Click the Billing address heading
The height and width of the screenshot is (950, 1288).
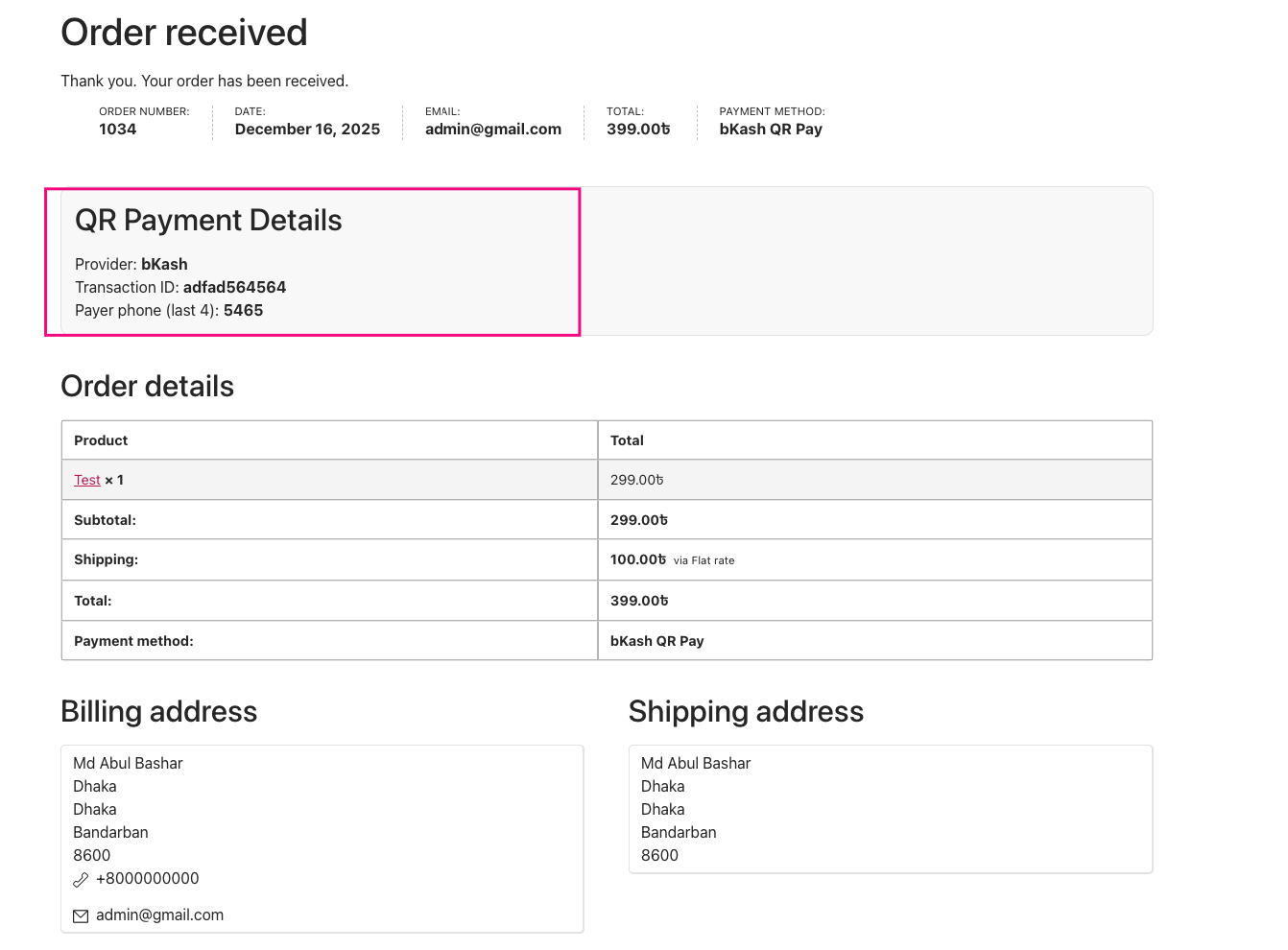[158, 711]
